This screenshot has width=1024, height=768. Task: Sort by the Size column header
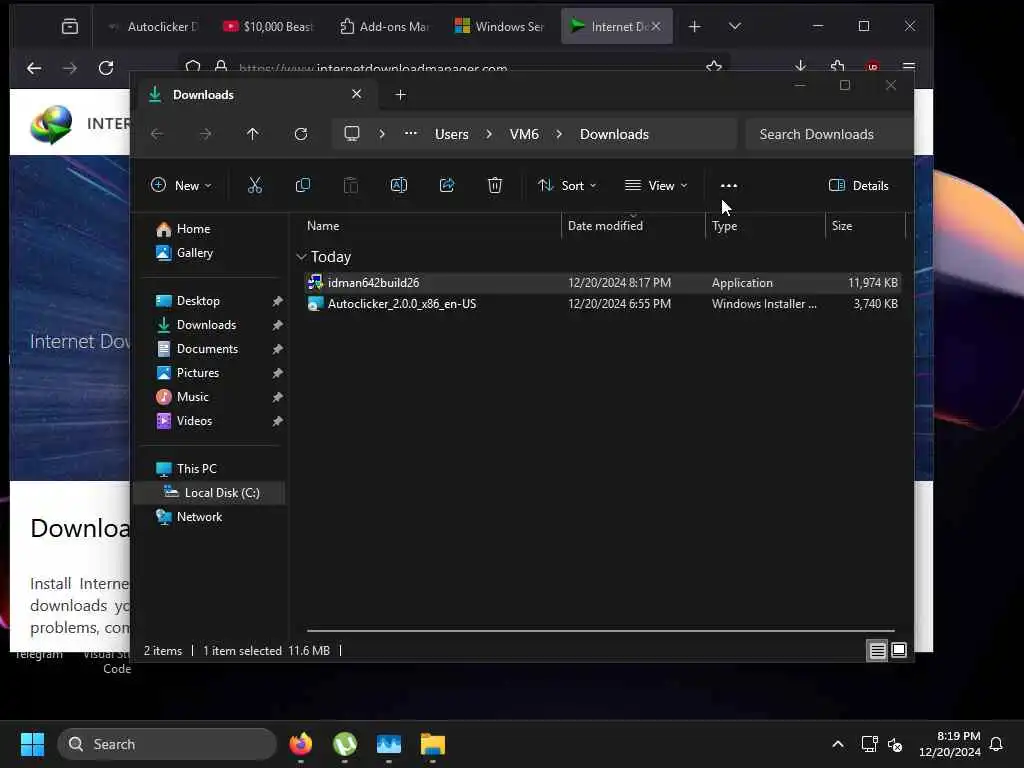click(842, 225)
